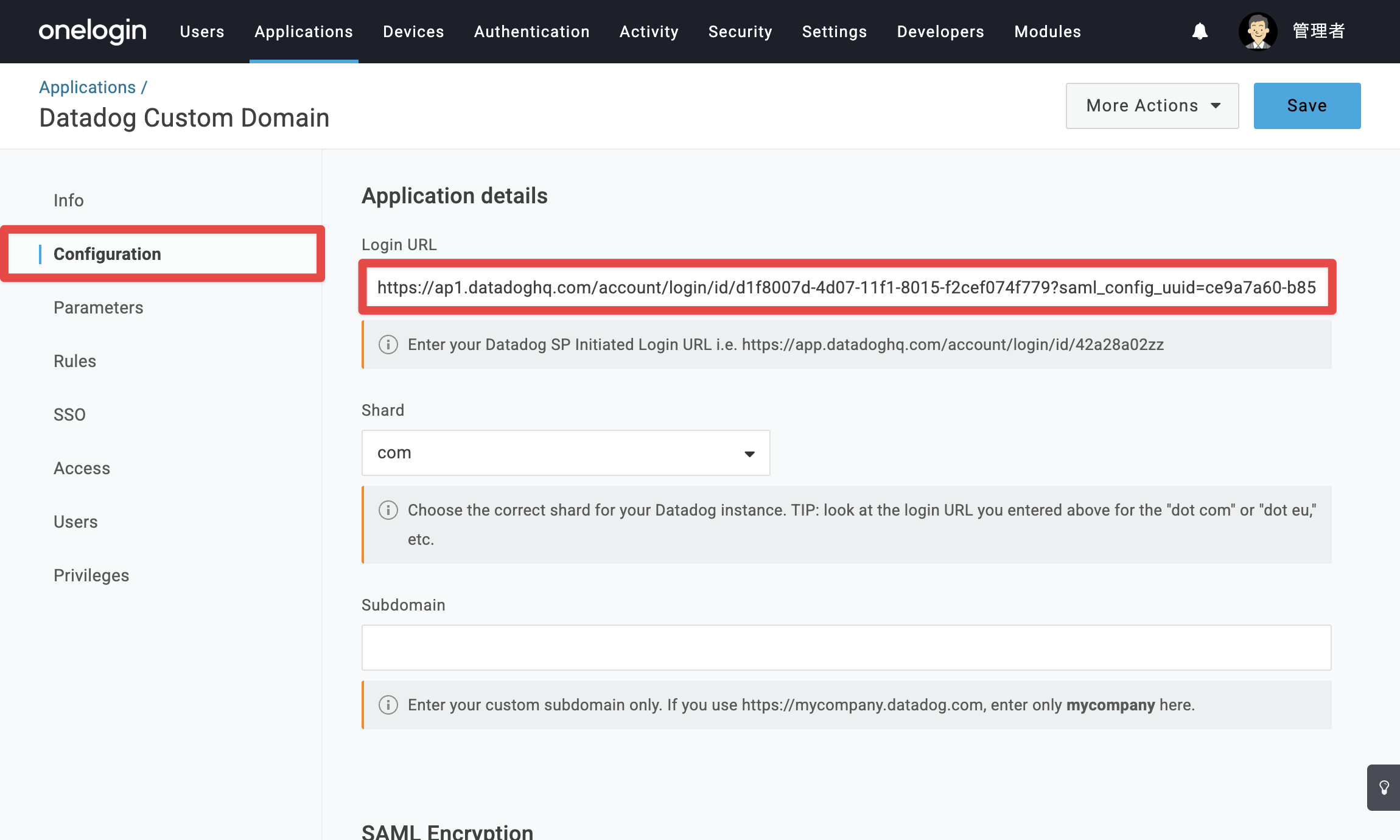Open the lightbulb help widget
Screen dimensions: 1400x840
pyautogui.click(x=1384, y=788)
